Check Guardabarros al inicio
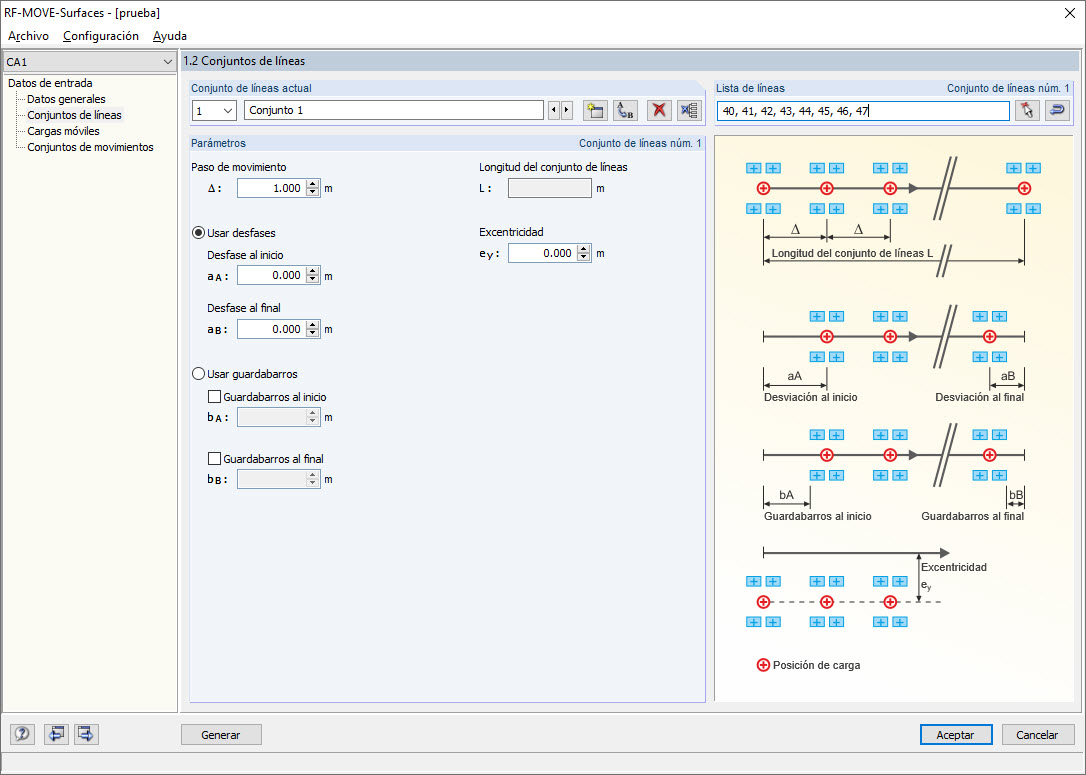 pos(215,396)
